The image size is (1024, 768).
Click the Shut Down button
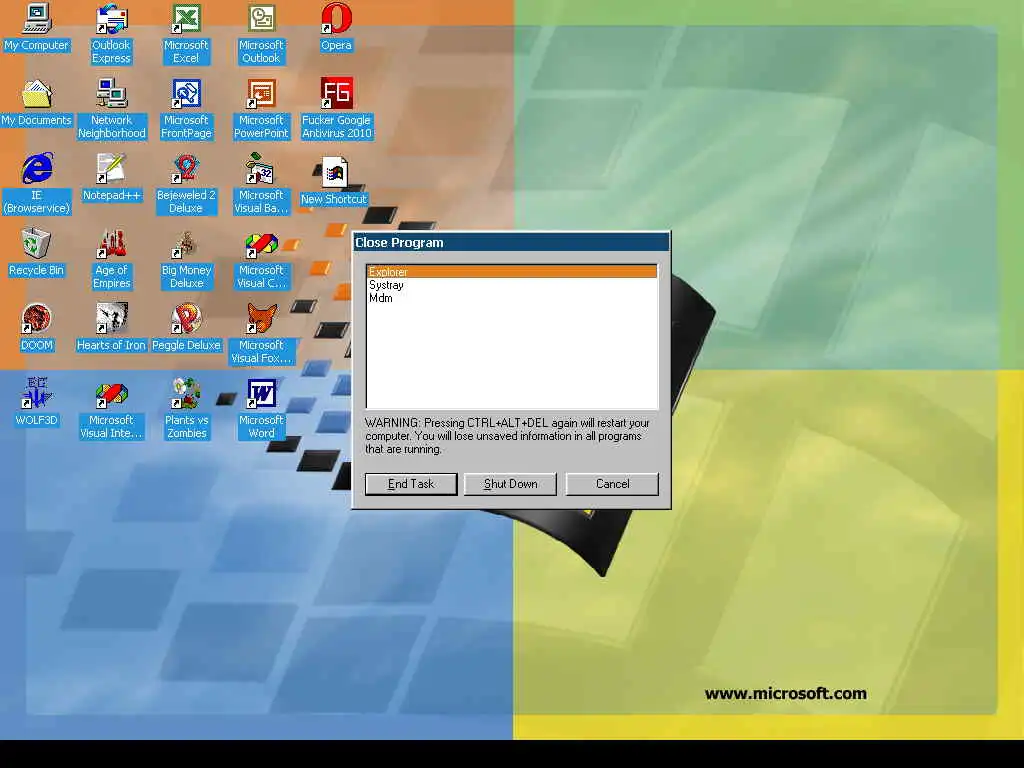click(510, 484)
